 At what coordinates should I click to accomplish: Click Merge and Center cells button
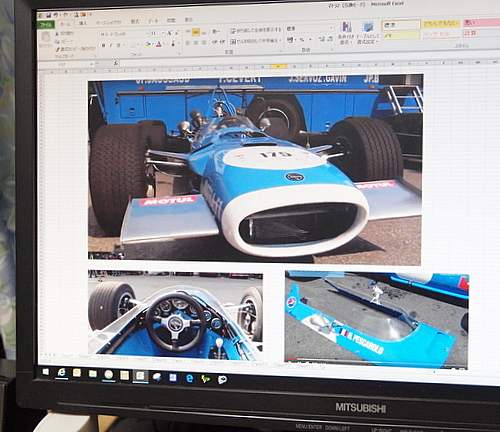pyautogui.click(x=256, y=41)
